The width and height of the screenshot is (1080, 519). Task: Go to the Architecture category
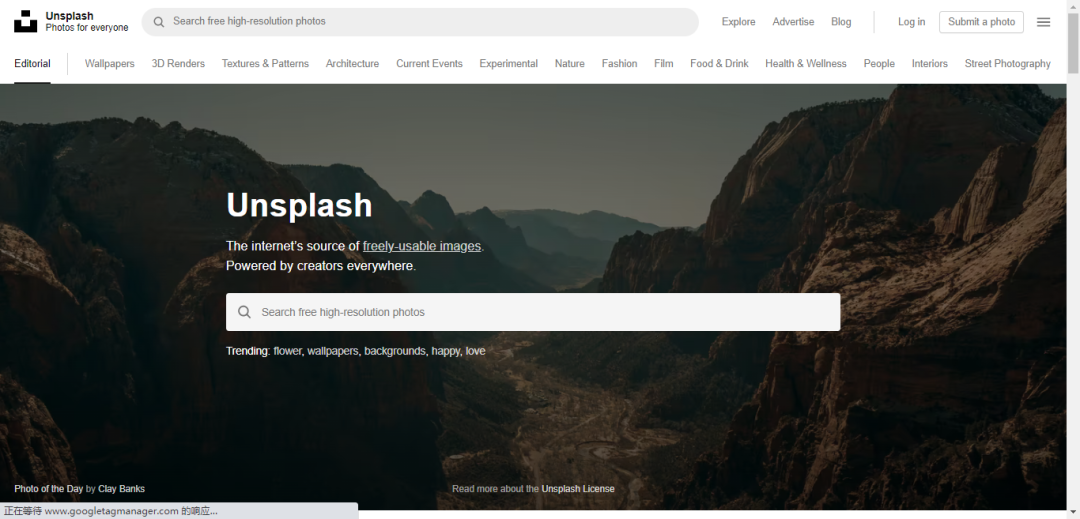353,63
